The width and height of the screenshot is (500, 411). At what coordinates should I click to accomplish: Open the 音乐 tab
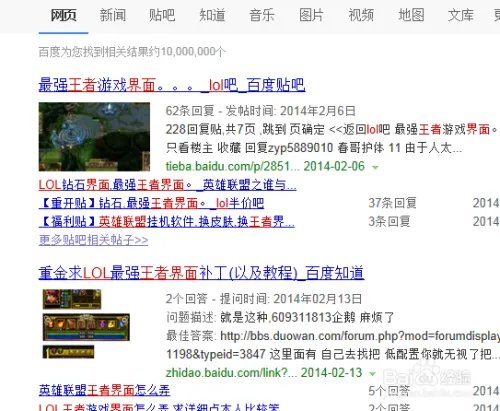pos(262,15)
